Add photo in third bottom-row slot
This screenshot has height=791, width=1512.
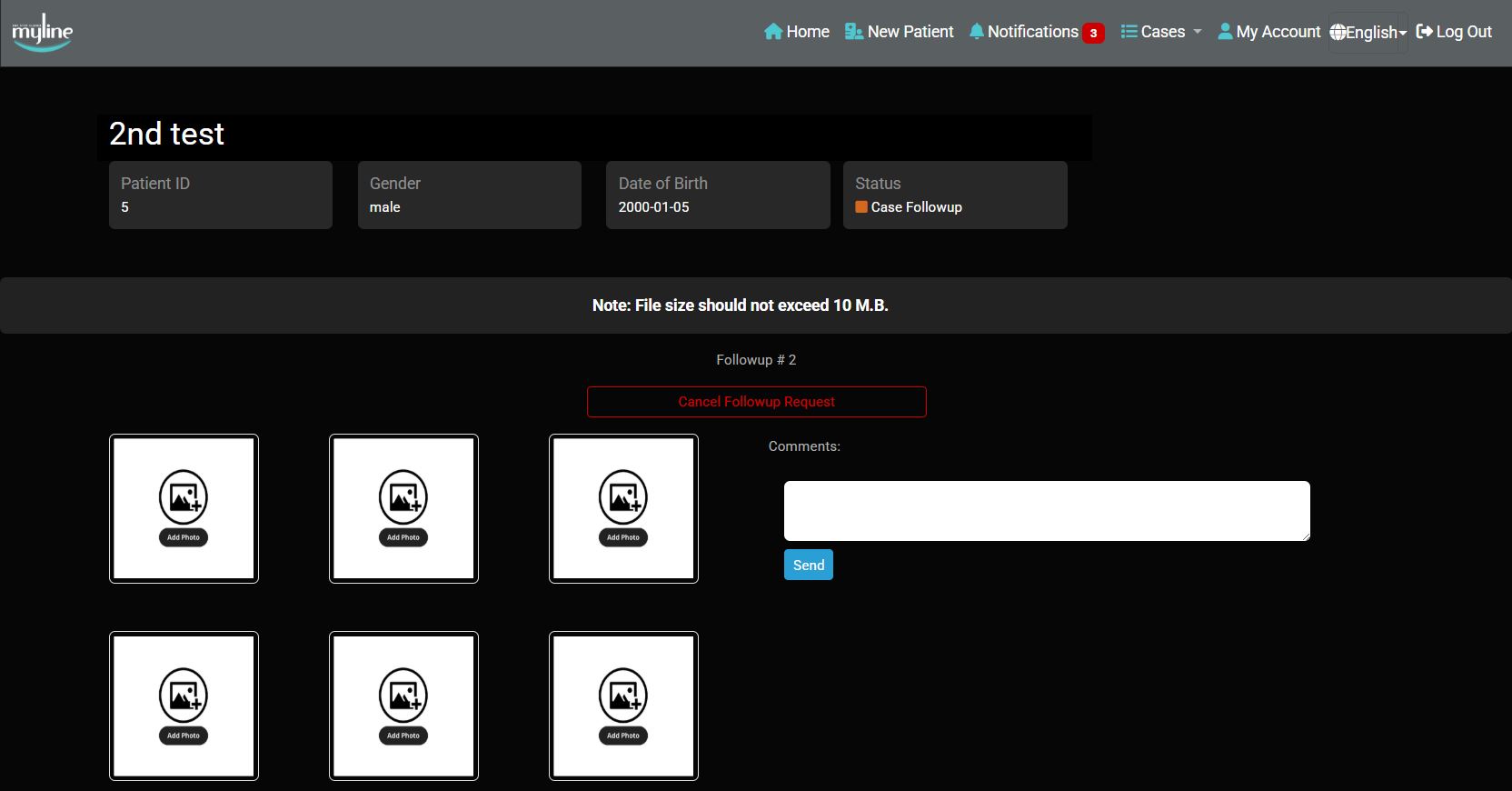click(x=623, y=706)
